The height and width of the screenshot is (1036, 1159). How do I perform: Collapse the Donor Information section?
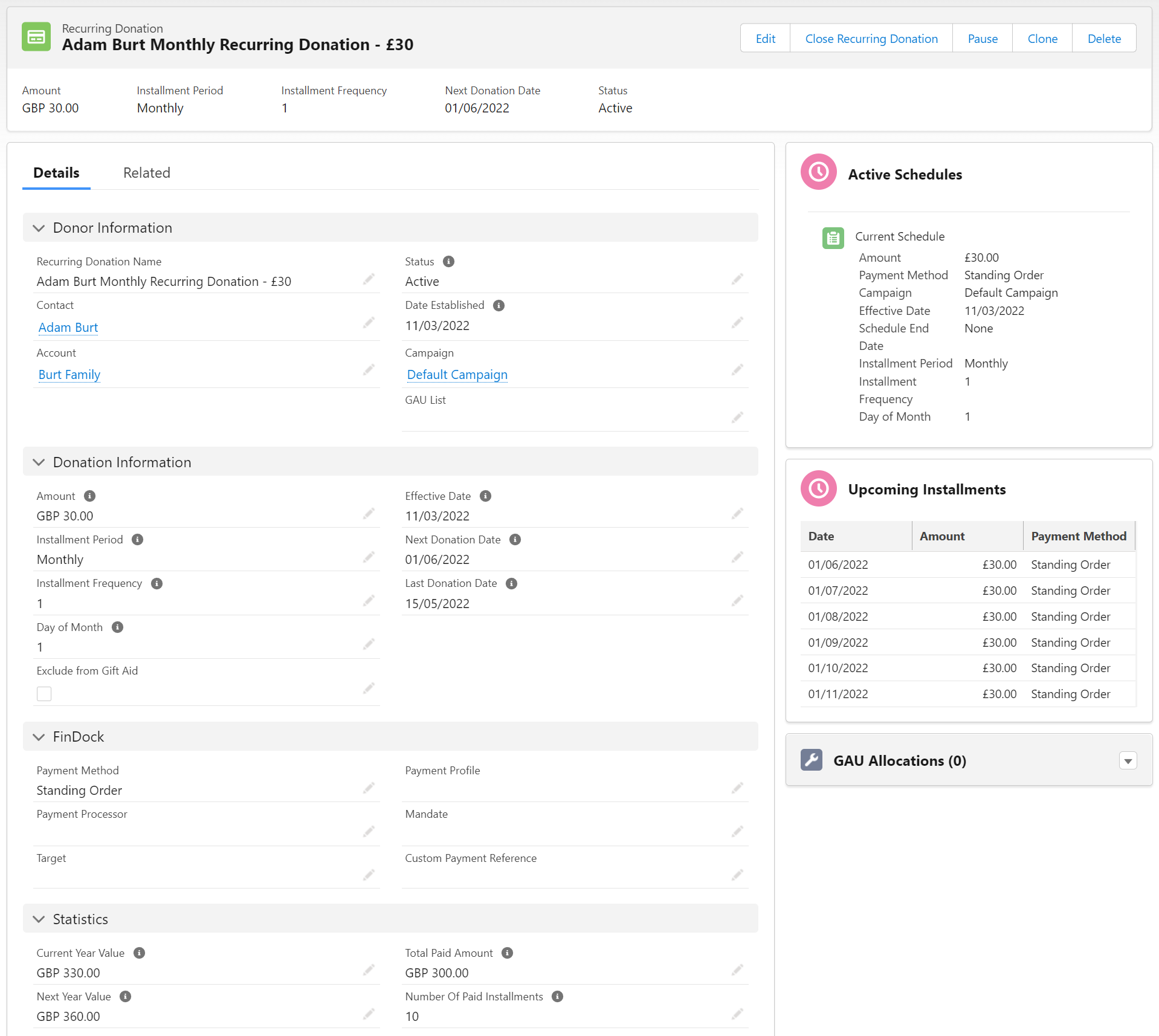(39, 228)
